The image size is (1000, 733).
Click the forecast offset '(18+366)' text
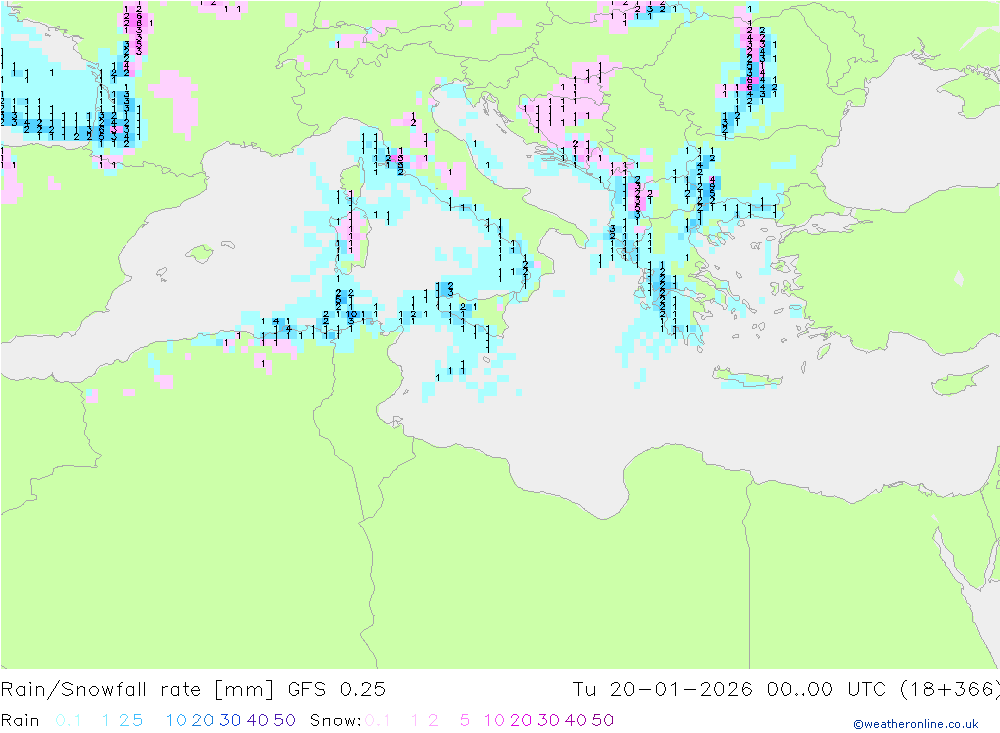click(949, 690)
